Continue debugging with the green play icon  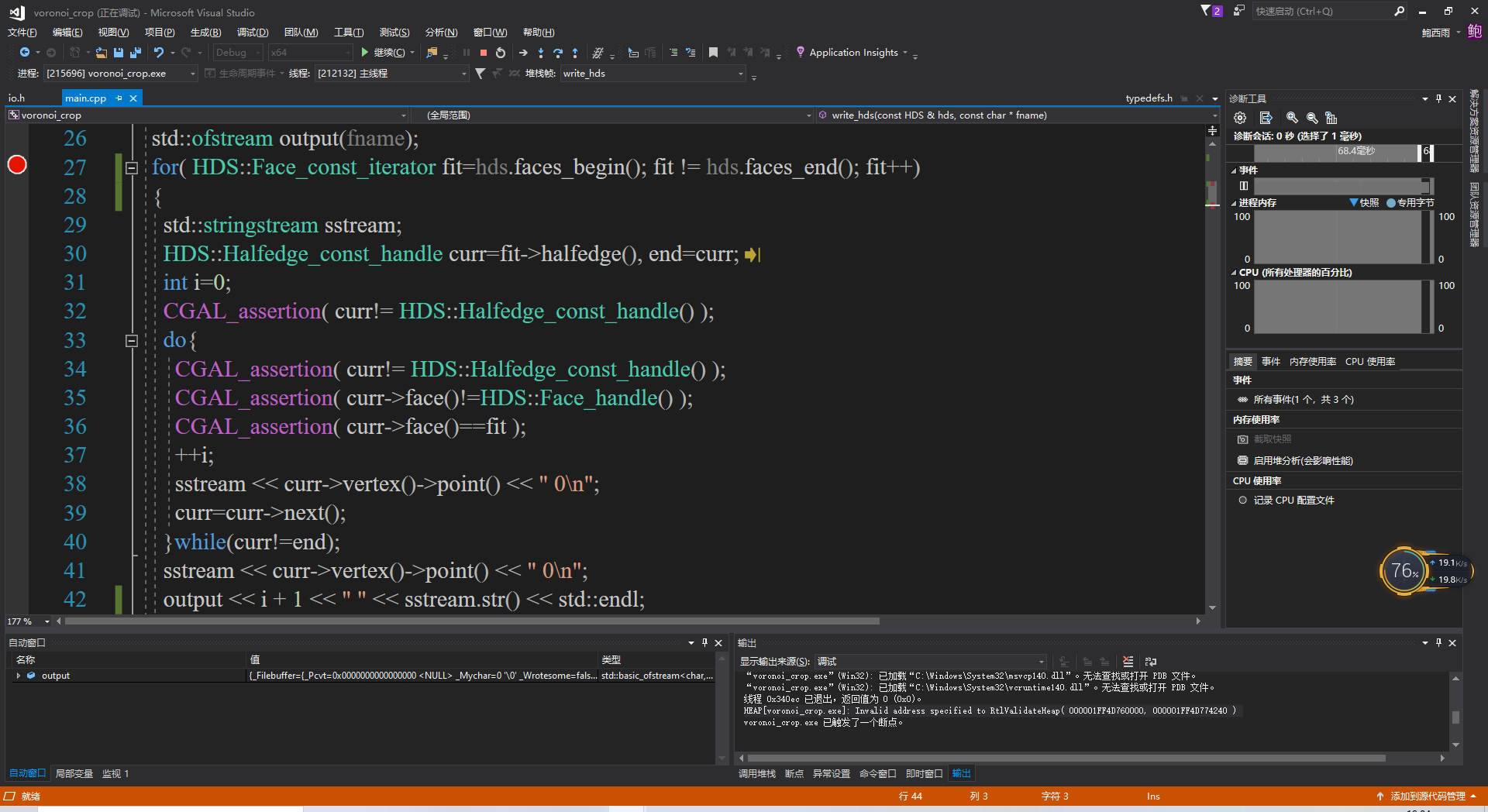pos(364,52)
